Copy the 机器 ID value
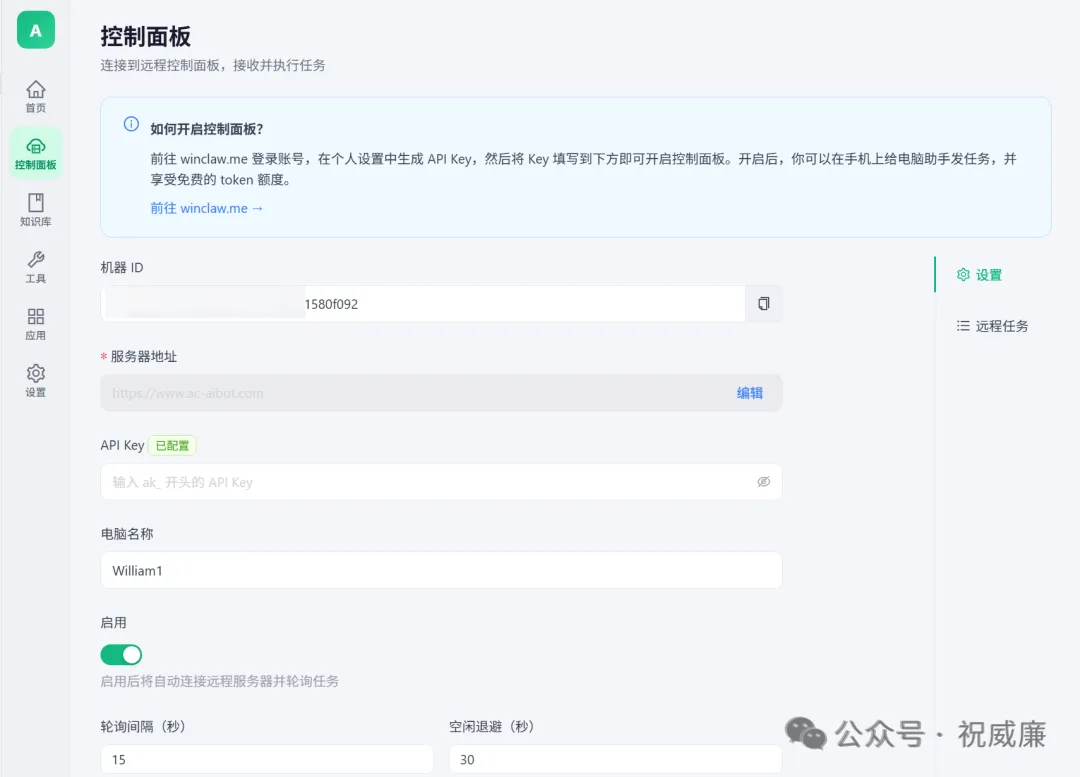Screen dimensions: 1080x777 (763, 303)
